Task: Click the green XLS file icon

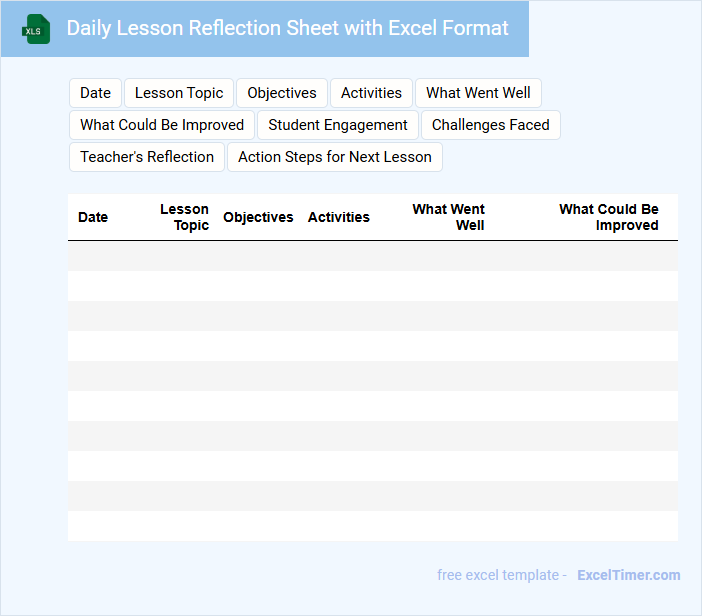Action: (x=36, y=29)
